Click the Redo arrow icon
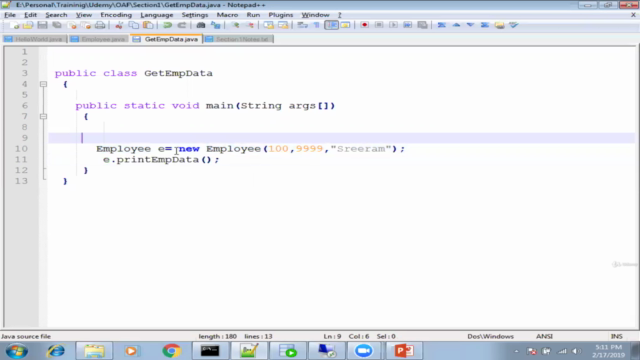The height and width of the screenshot is (360, 640). point(182,25)
